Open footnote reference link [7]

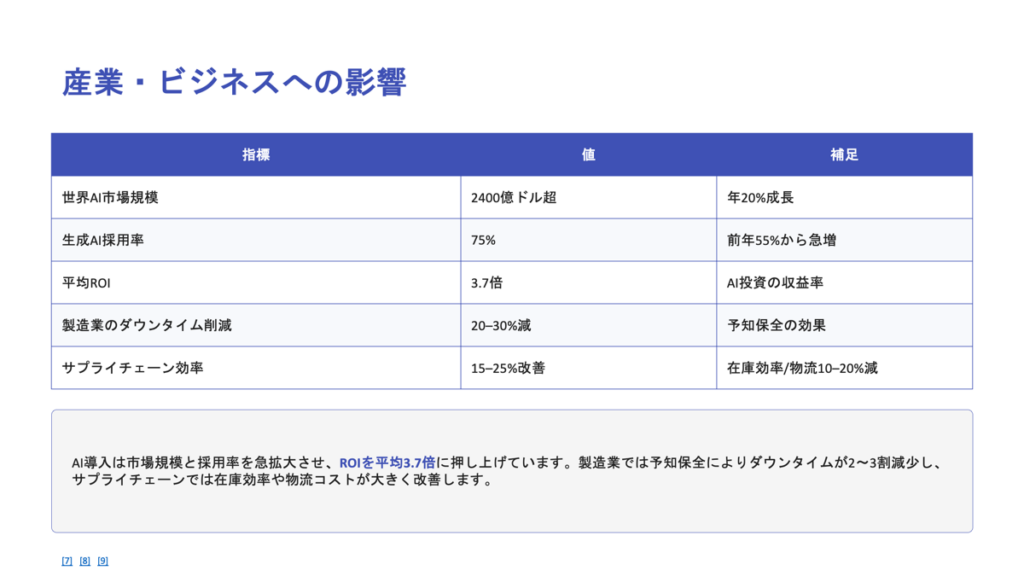point(67,561)
